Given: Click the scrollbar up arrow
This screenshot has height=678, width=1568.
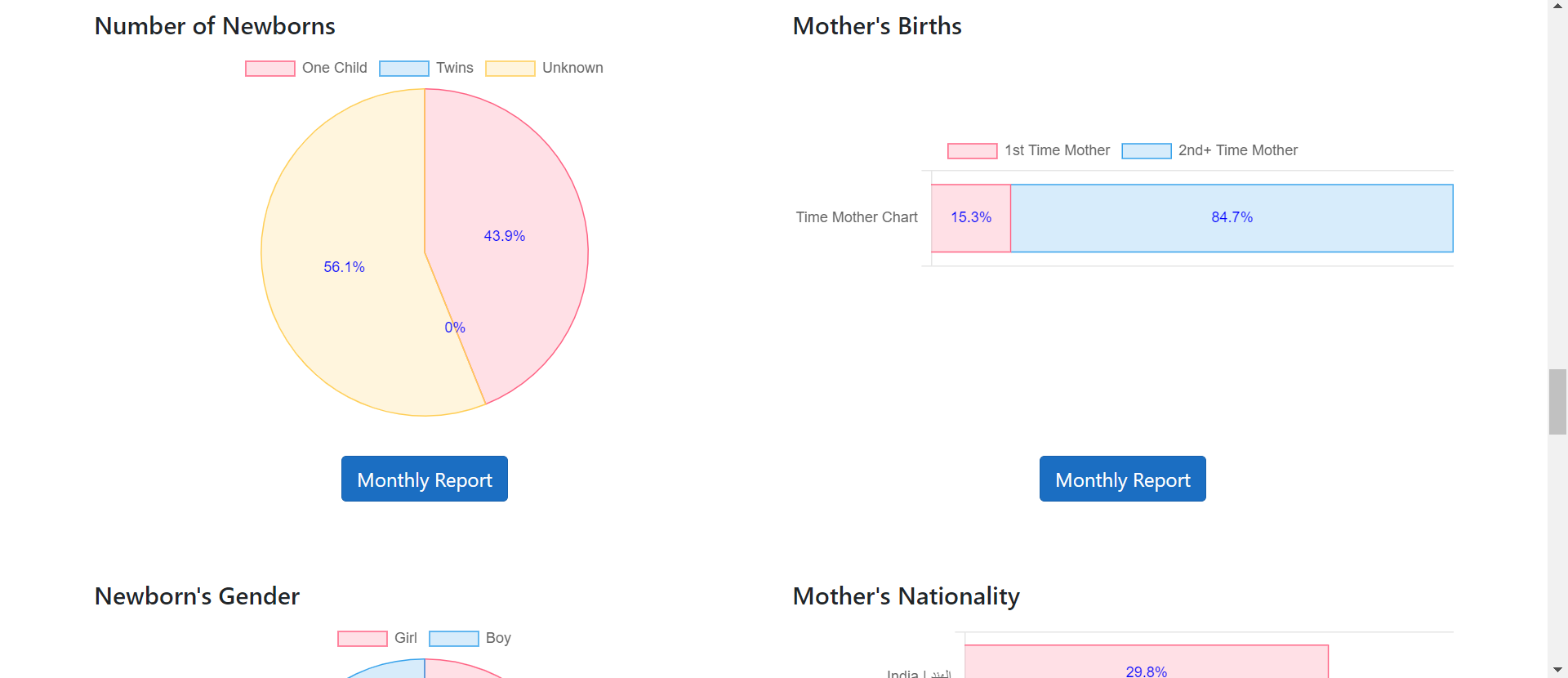Looking at the screenshot, I should click(x=1557, y=6).
